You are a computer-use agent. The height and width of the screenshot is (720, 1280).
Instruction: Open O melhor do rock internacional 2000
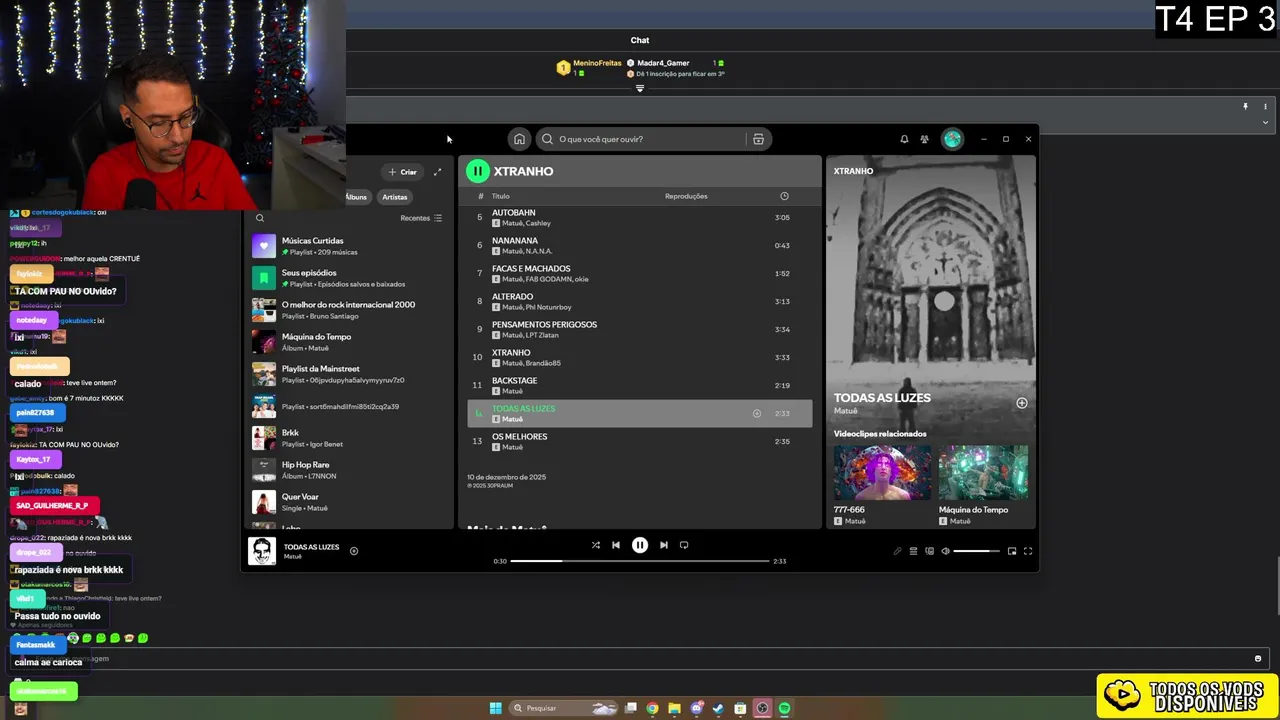347,310
